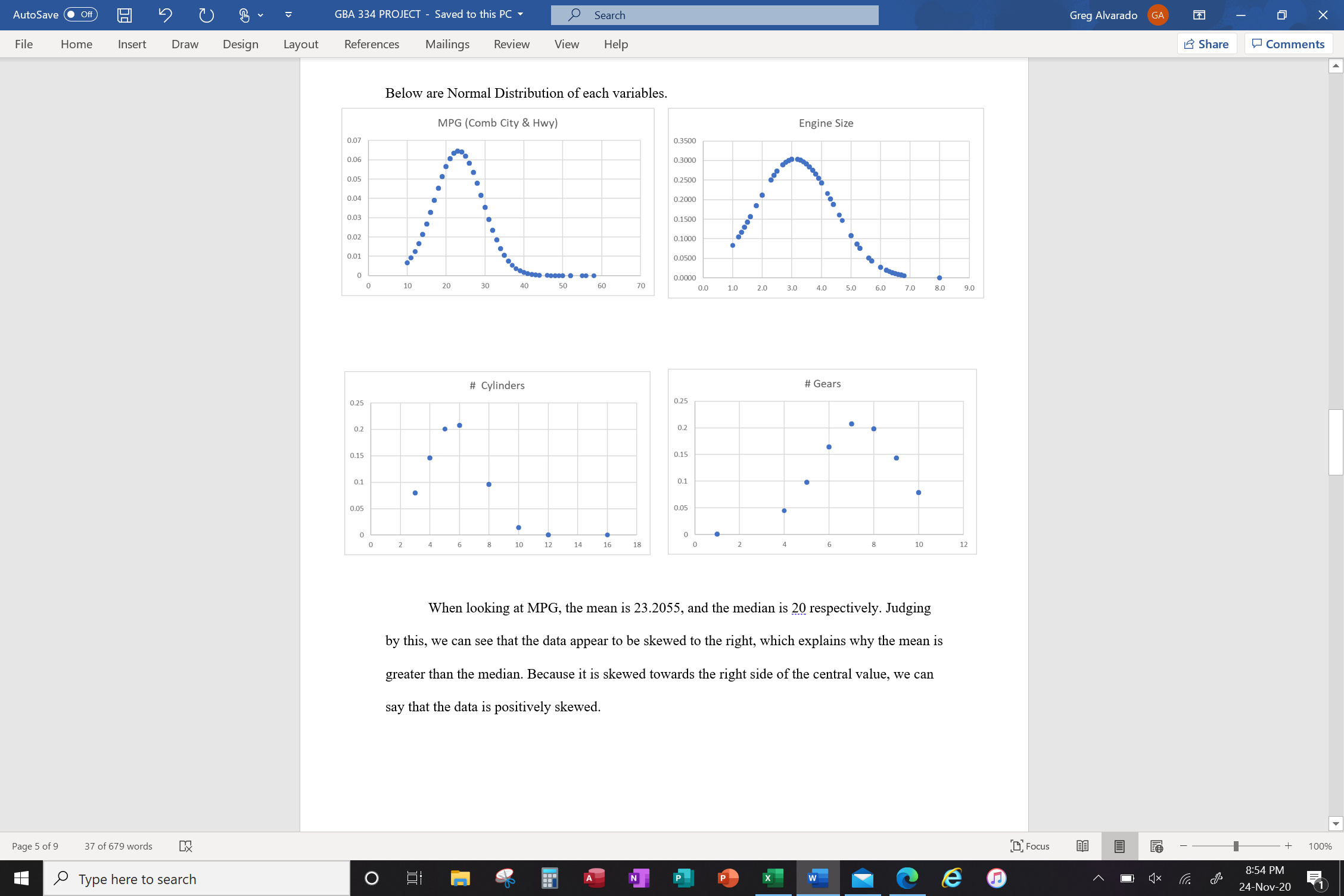Open the Comments button

1288,44
